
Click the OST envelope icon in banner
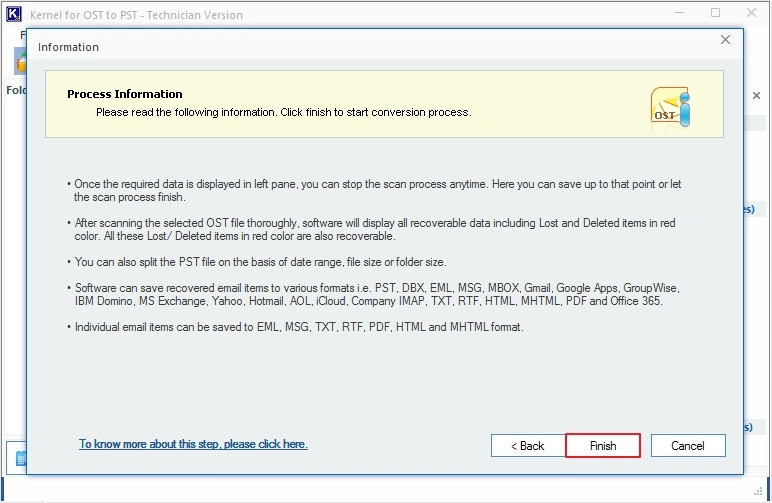coord(670,108)
